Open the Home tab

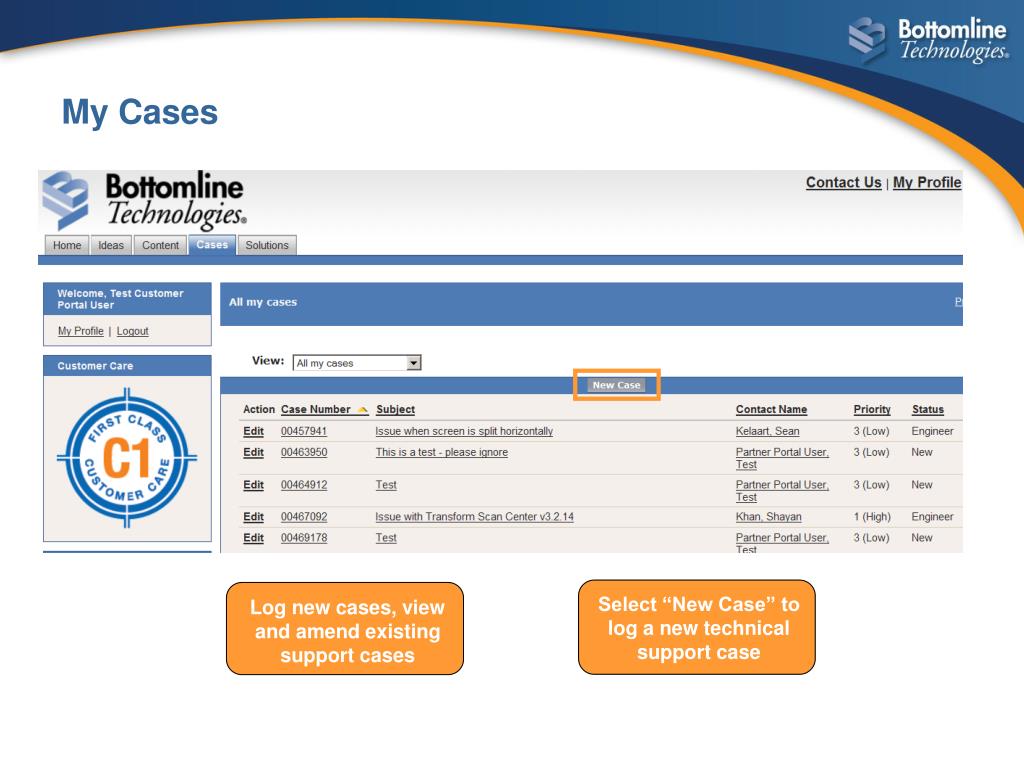[67, 245]
